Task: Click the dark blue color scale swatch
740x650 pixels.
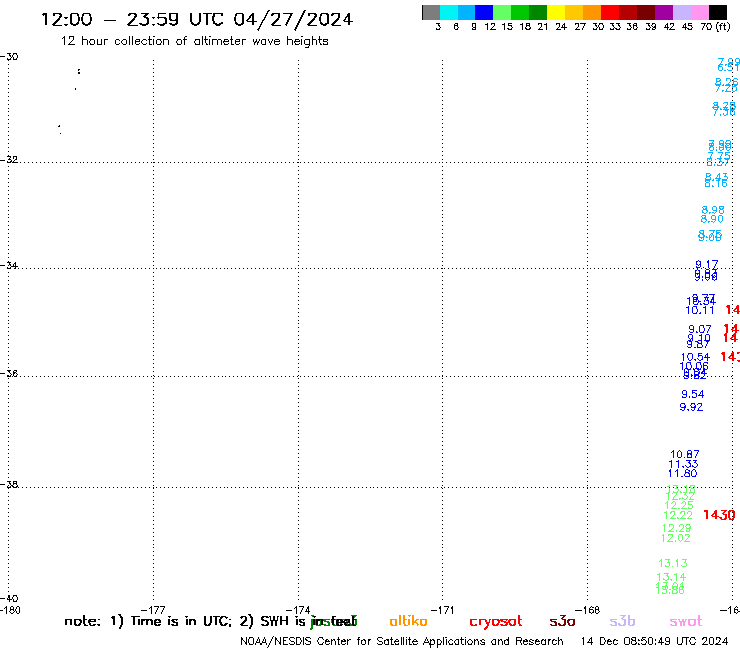Action: tap(485, 12)
